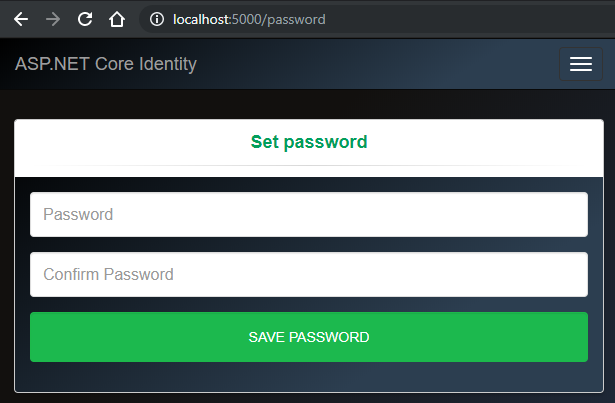Expand the navbar hamburger menu
The image size is (615, 403).
point(580,64)
